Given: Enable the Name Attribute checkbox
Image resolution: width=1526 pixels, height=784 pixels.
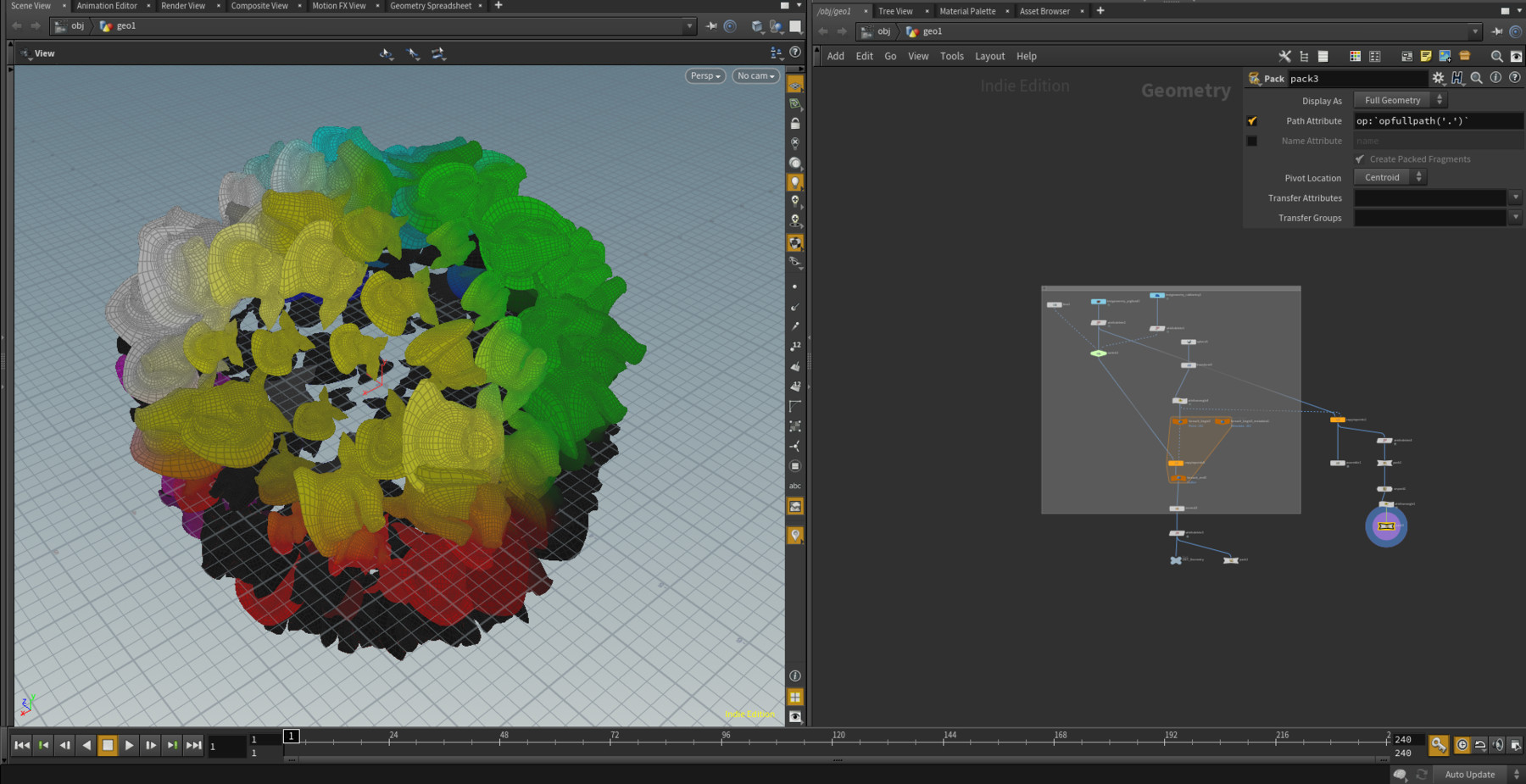Looking at the screenshot, I should [x=1252, y=141].
